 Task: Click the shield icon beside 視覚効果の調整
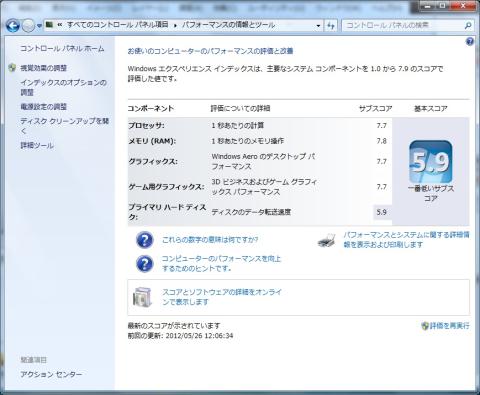[12, 68]
